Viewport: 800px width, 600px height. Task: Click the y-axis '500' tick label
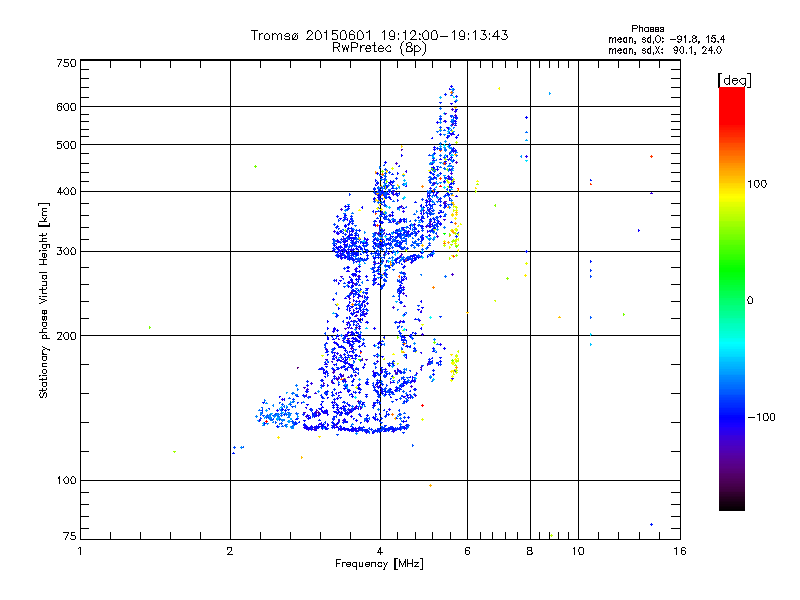[66, 145]
